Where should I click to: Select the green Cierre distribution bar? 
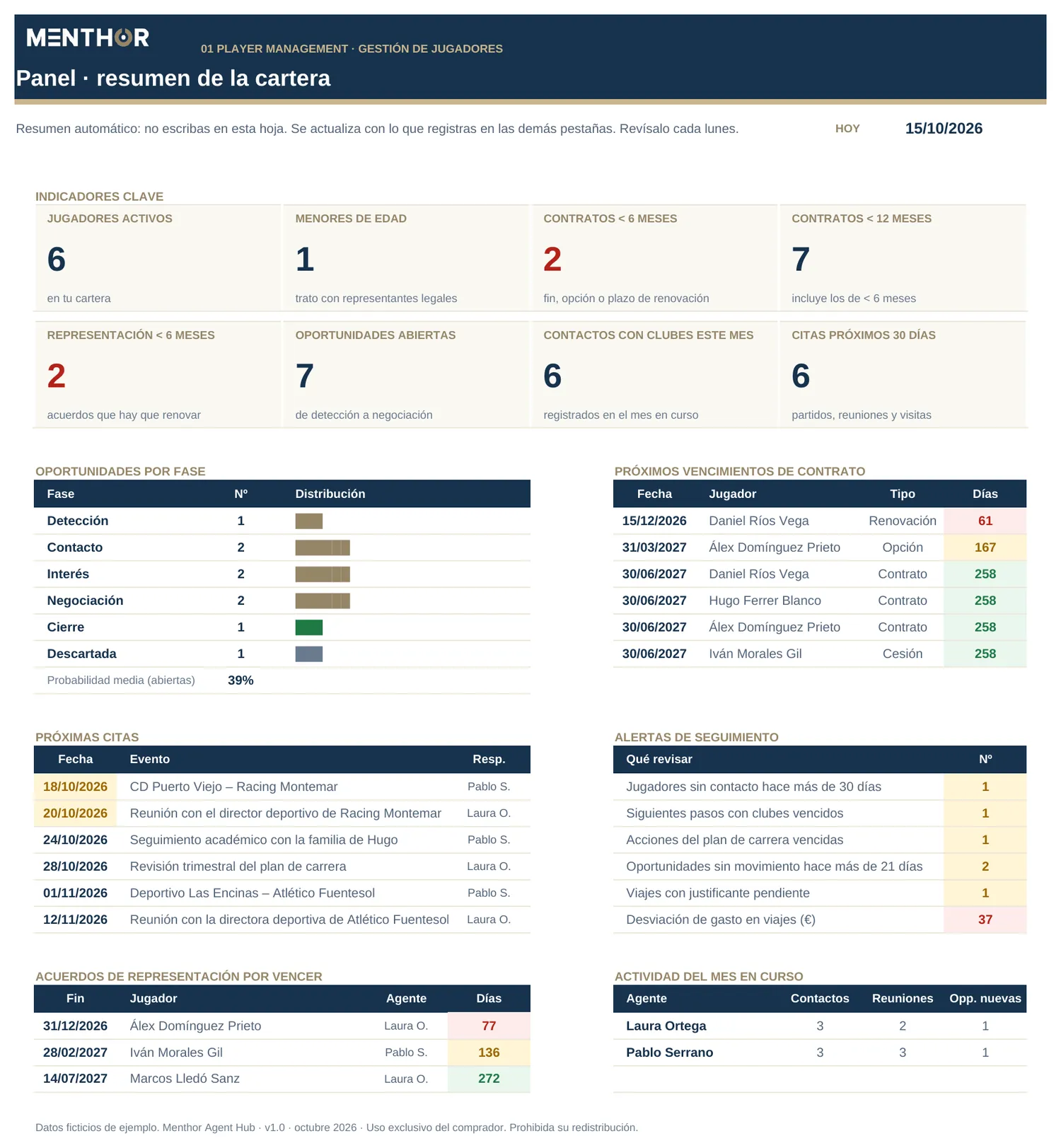point(309,627)
